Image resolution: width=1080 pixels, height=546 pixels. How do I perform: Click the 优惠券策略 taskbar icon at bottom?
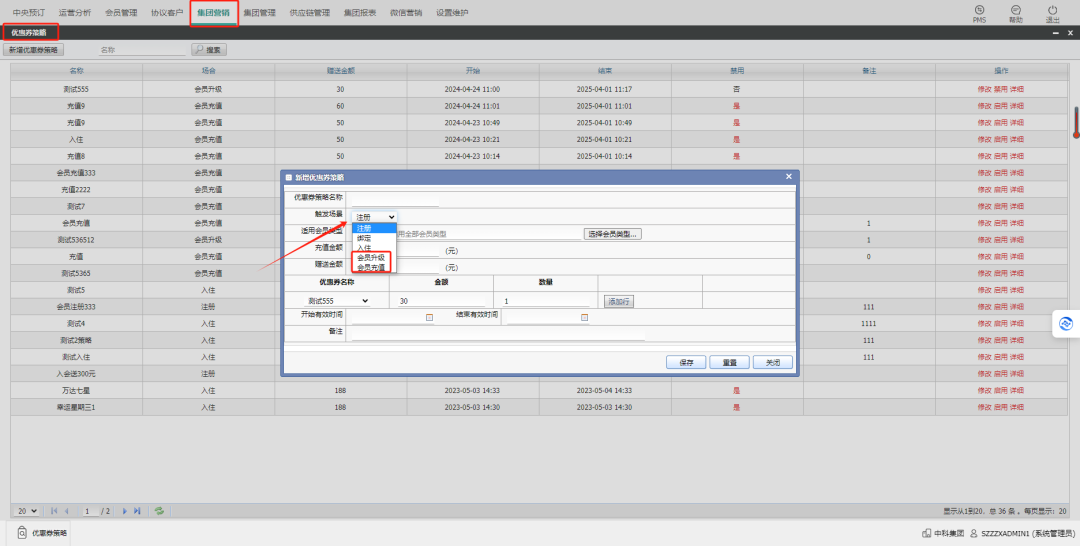coord(22,533)
